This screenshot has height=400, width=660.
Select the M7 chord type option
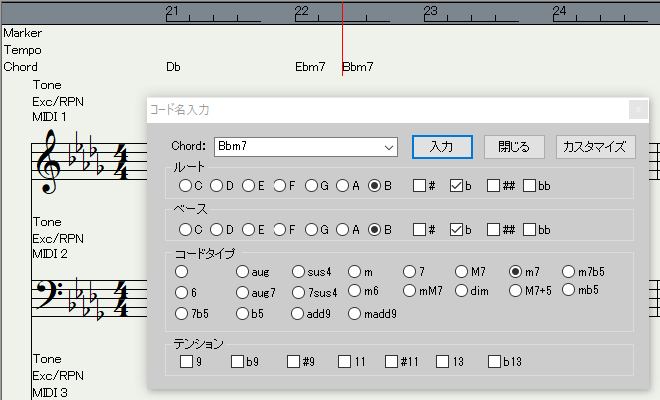[x=461, y=271]
